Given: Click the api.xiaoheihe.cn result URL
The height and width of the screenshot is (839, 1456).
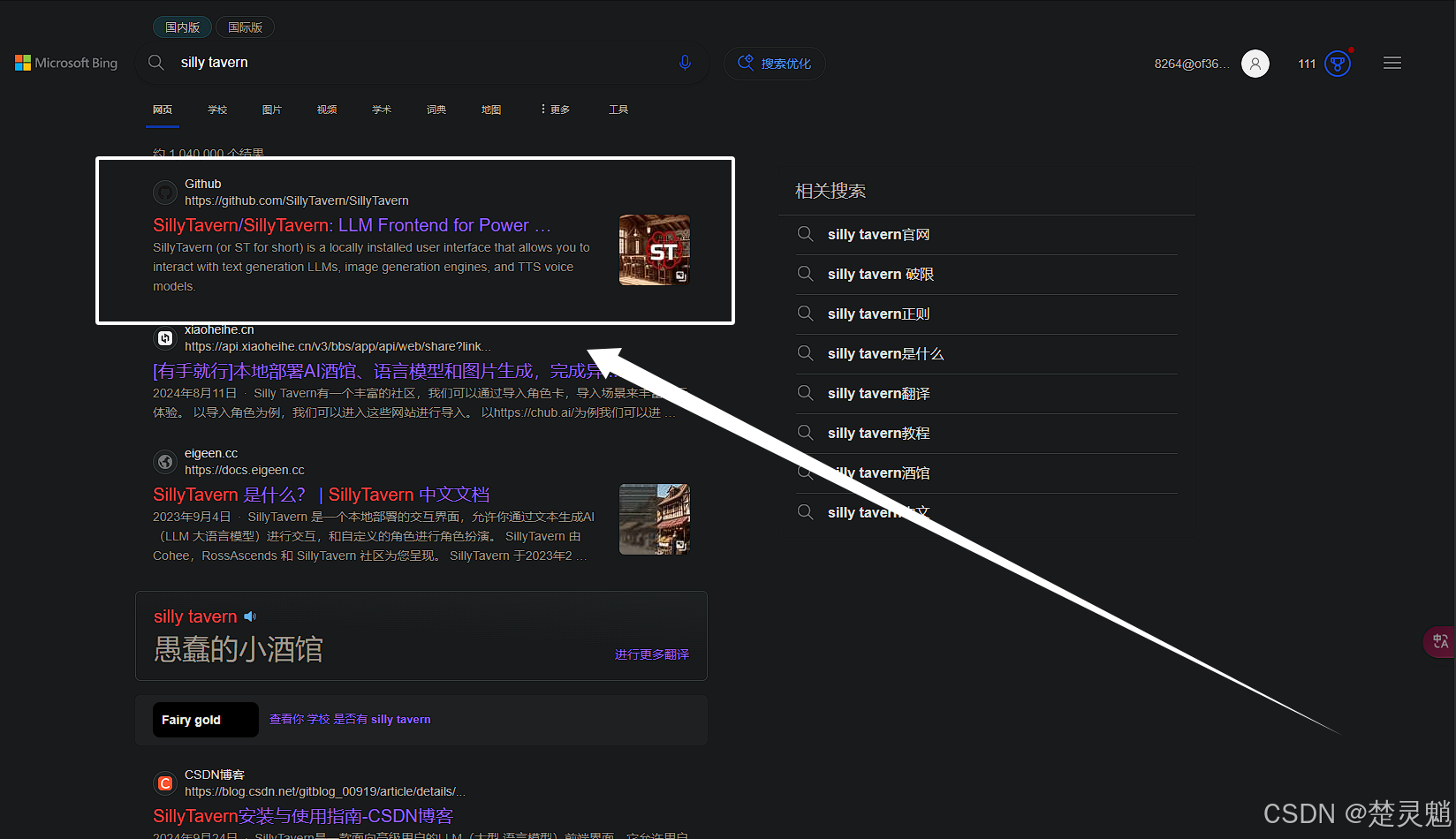Looking at the screenshot, I should (337, 346).
